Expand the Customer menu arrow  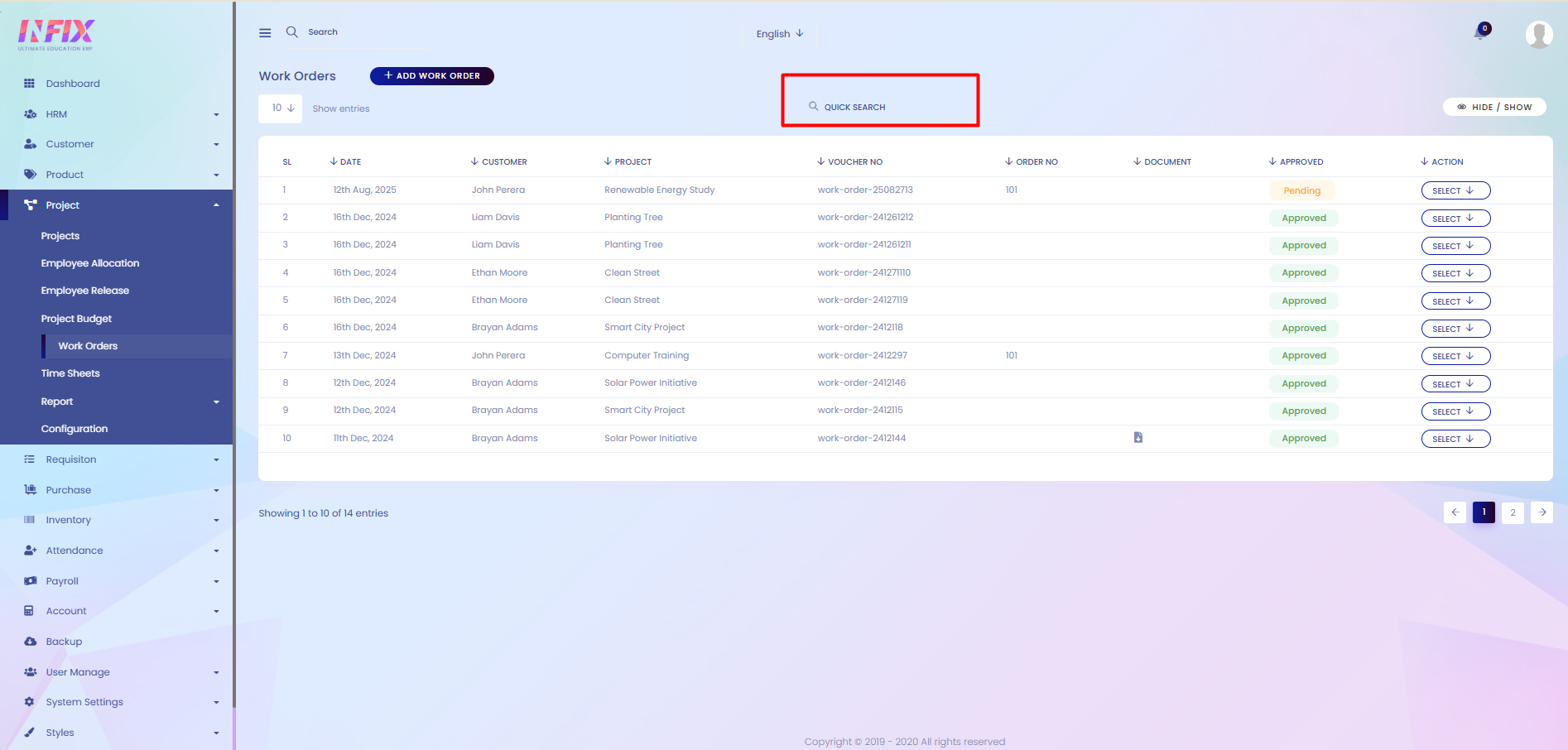pyautogui.click(x=216, y=145)
